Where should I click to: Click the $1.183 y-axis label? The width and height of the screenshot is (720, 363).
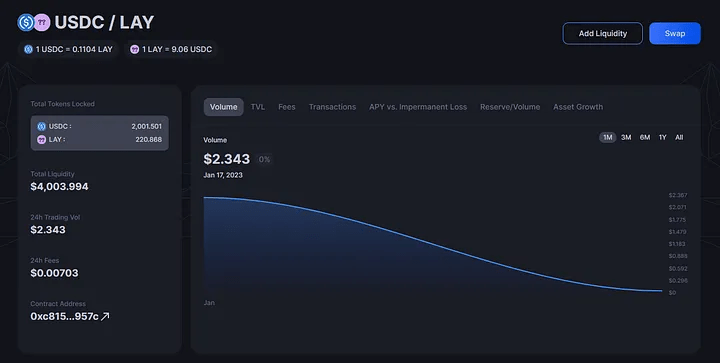pos(677,244)
